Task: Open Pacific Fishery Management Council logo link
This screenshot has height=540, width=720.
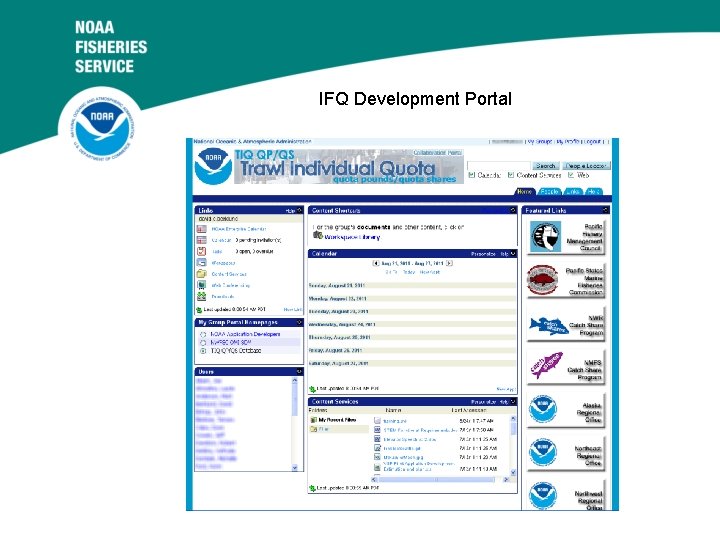Action: tap(545, 237)
